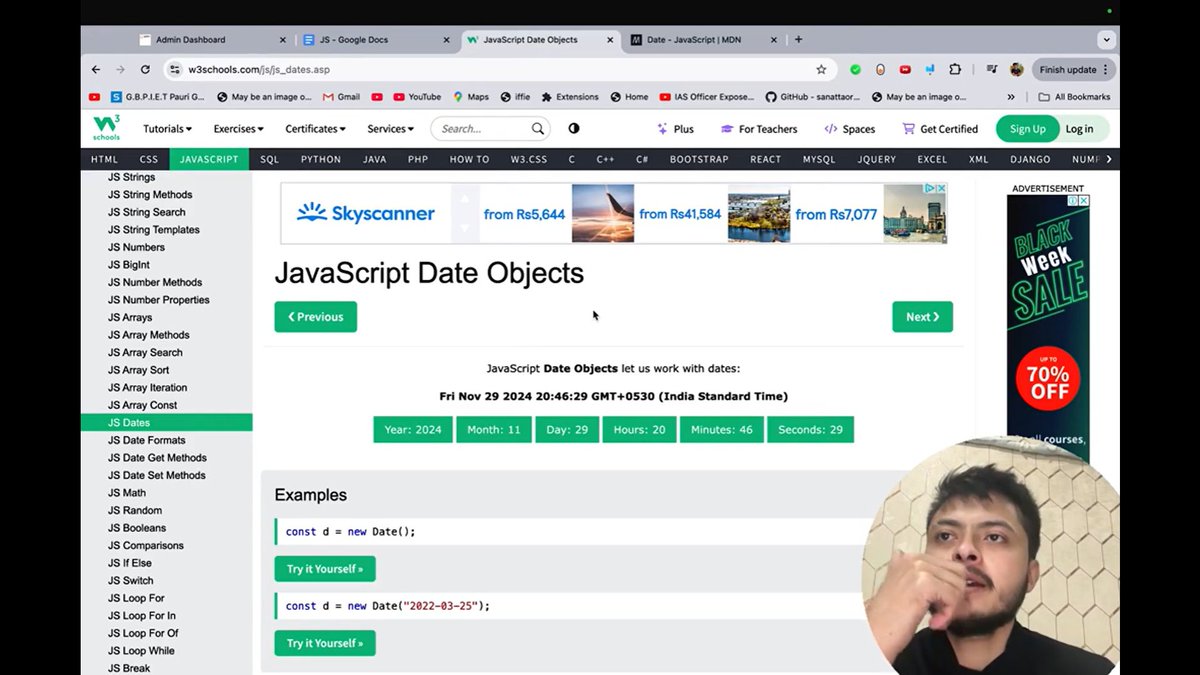
Task: Open JS Date Formats in sidebar
Action: point(147,440)
